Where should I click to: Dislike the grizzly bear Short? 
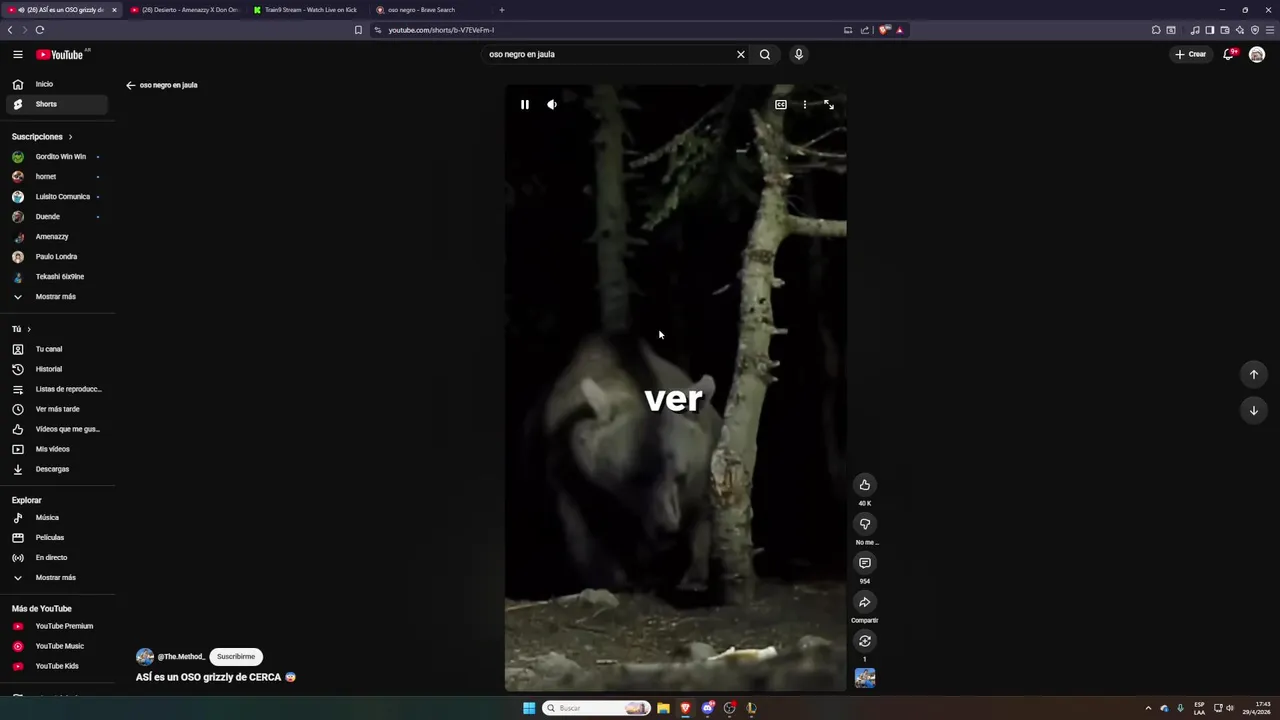pos(865,524)
